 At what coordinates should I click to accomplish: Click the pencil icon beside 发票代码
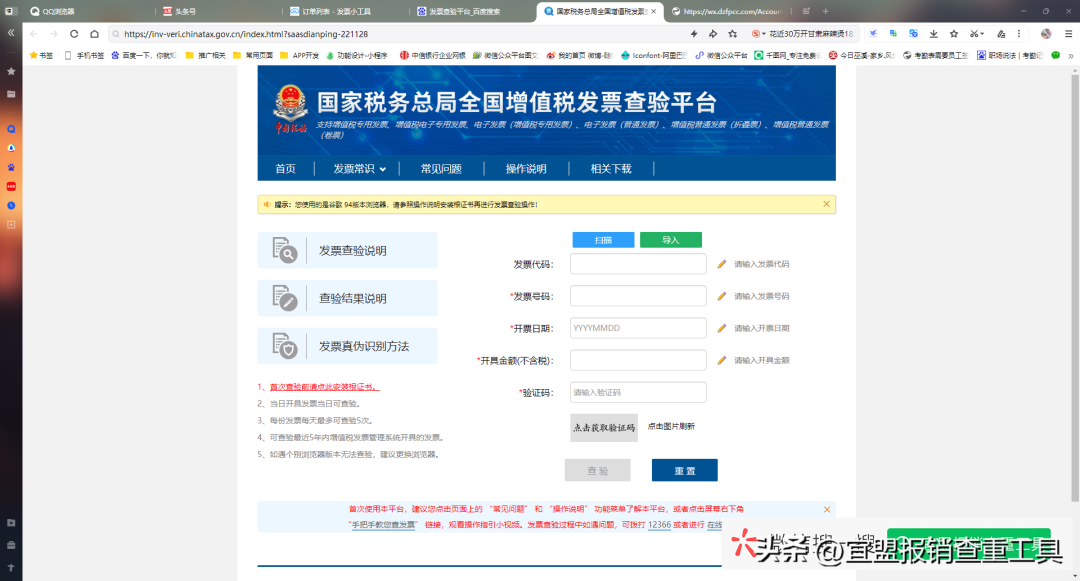(721, 264)
